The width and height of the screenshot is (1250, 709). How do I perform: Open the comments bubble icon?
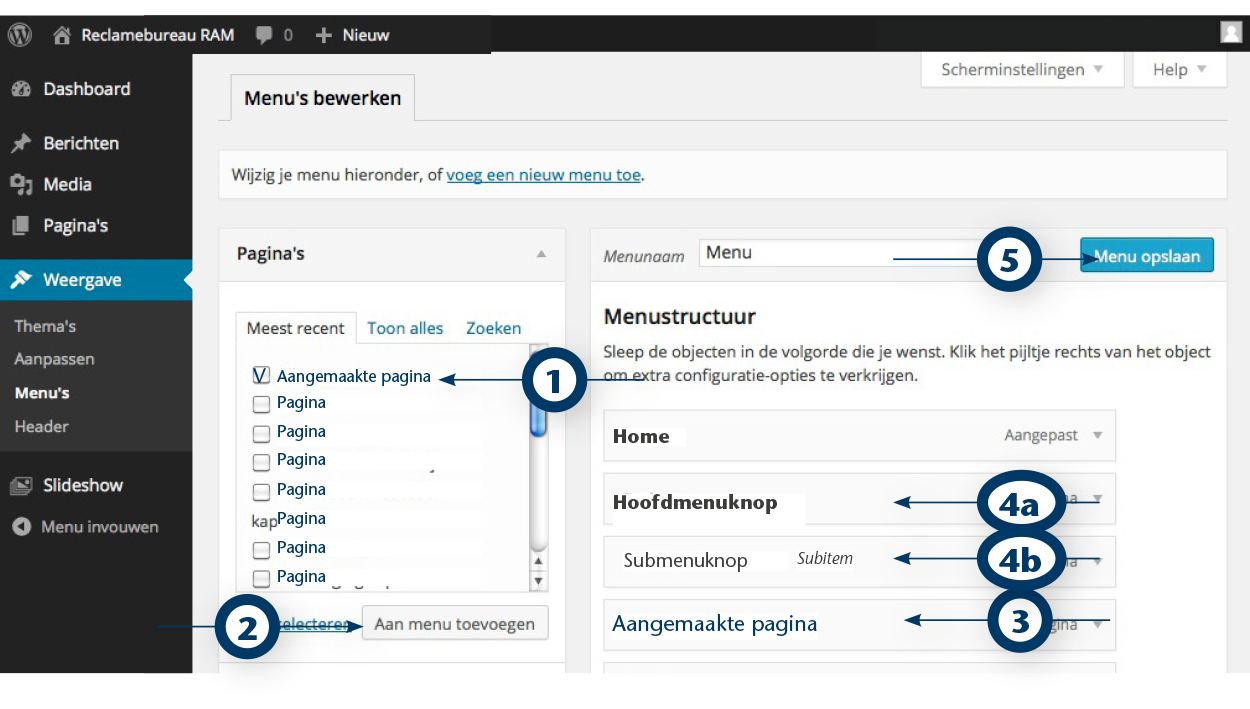[264, 35]
